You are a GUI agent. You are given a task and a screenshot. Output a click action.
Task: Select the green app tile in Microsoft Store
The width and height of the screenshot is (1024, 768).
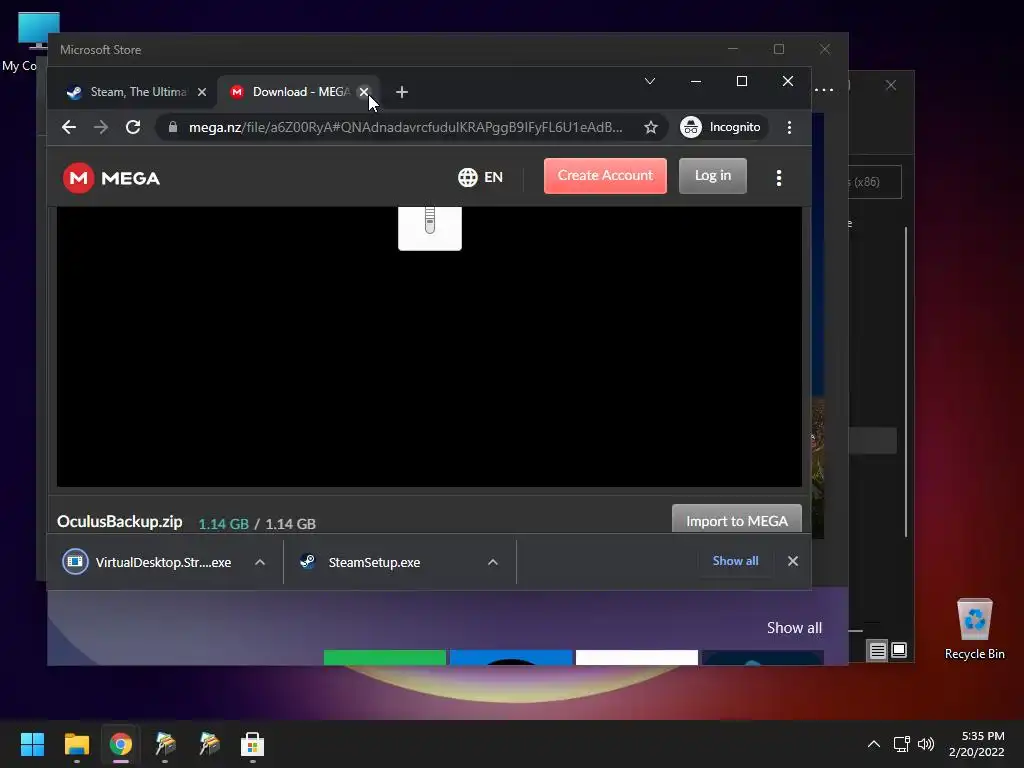tap(385, 658)
